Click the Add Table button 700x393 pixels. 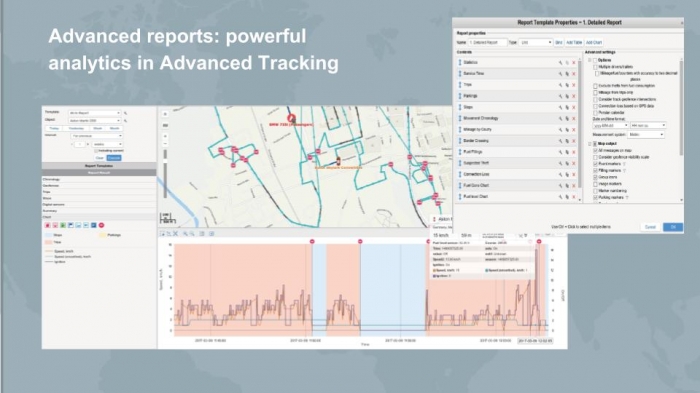574,42
